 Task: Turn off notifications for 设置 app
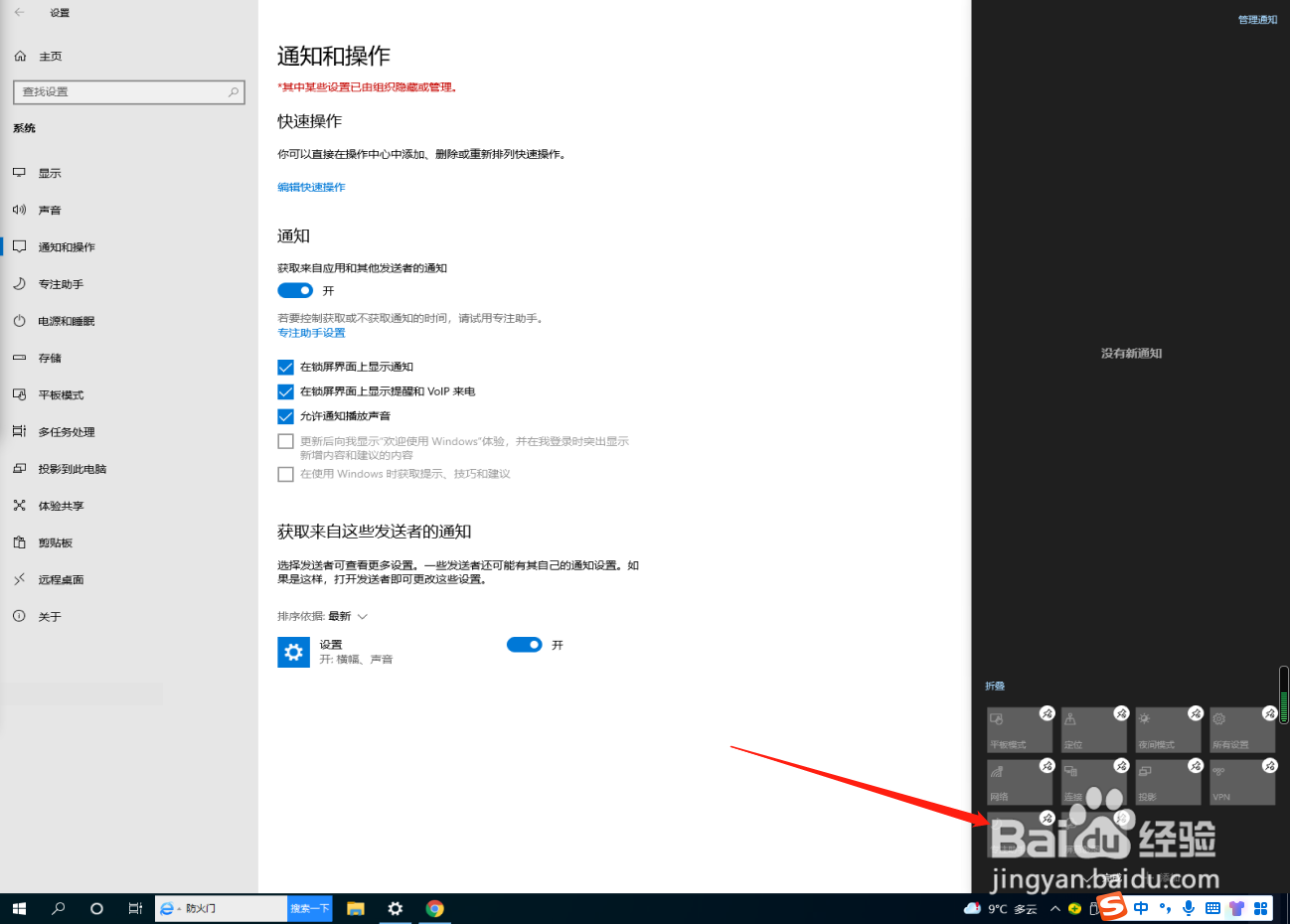524,644
